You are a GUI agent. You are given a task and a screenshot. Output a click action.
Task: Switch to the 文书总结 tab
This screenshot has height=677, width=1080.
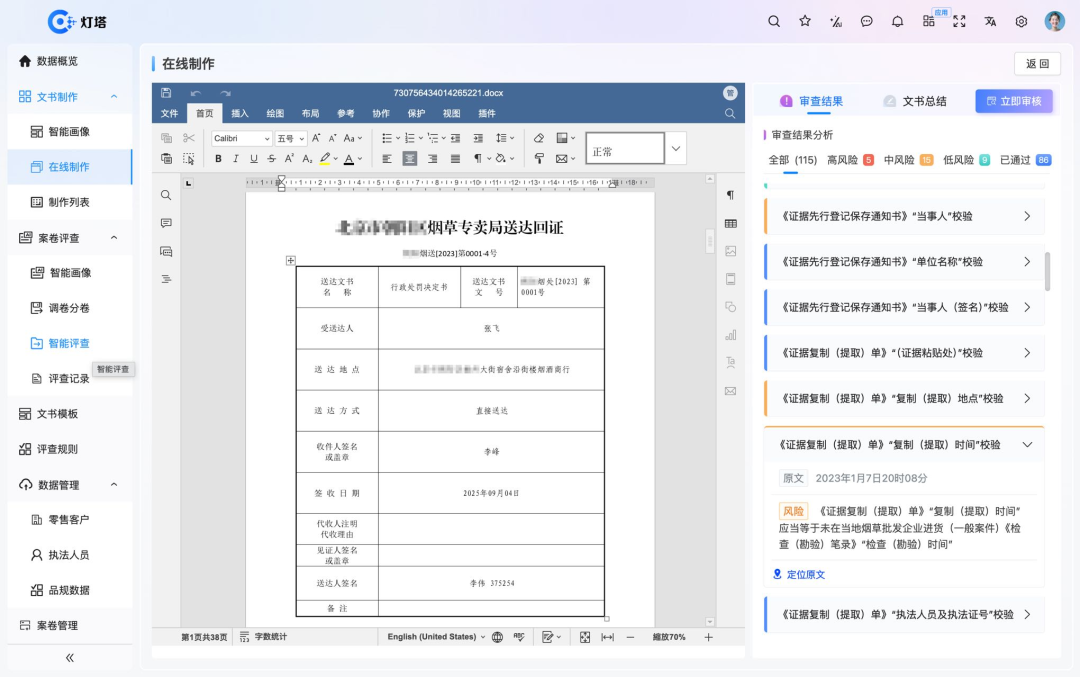pyautogui.click(x=914, y=101)
